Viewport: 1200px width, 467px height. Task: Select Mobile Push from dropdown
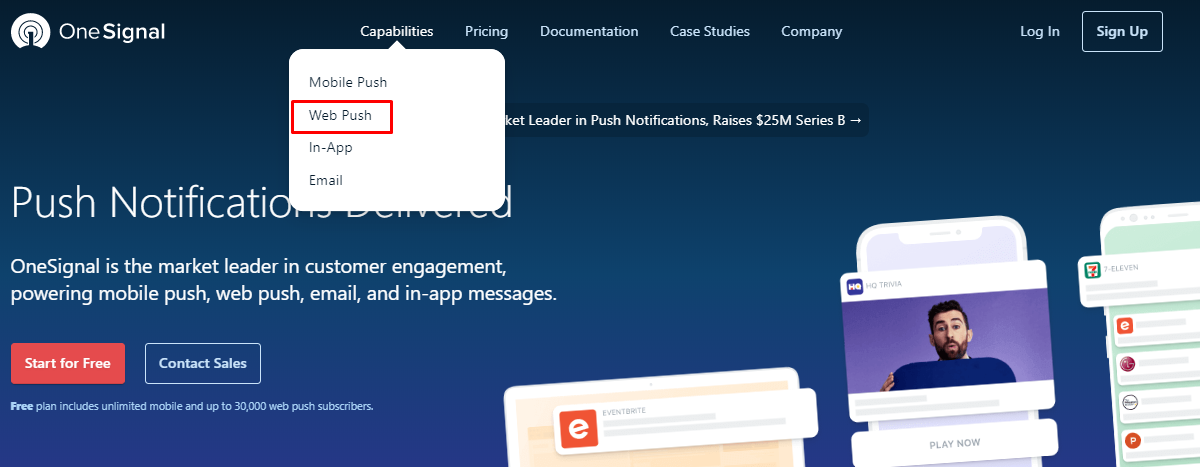[348, 82]
